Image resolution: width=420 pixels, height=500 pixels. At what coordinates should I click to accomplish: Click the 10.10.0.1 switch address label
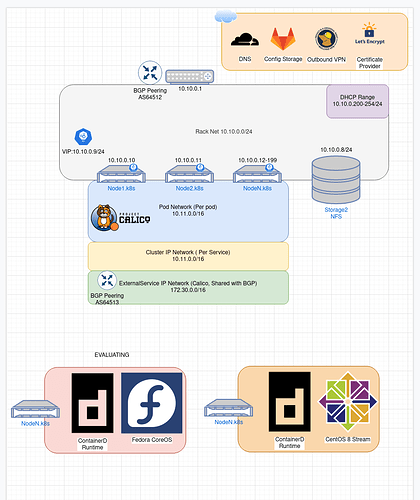190,89
